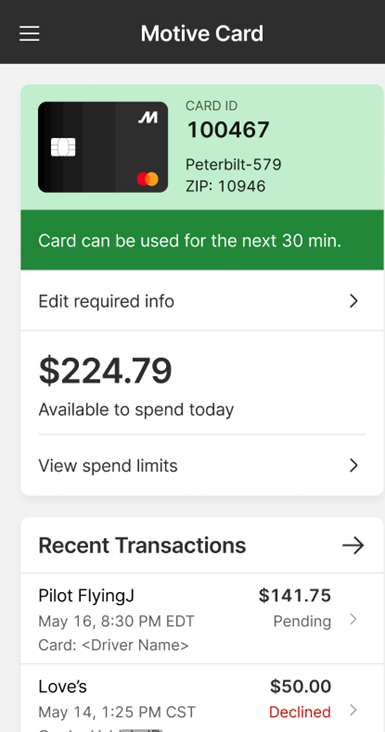Click chevron on the Love's row

pyautogui.click(x=353, y=711)
